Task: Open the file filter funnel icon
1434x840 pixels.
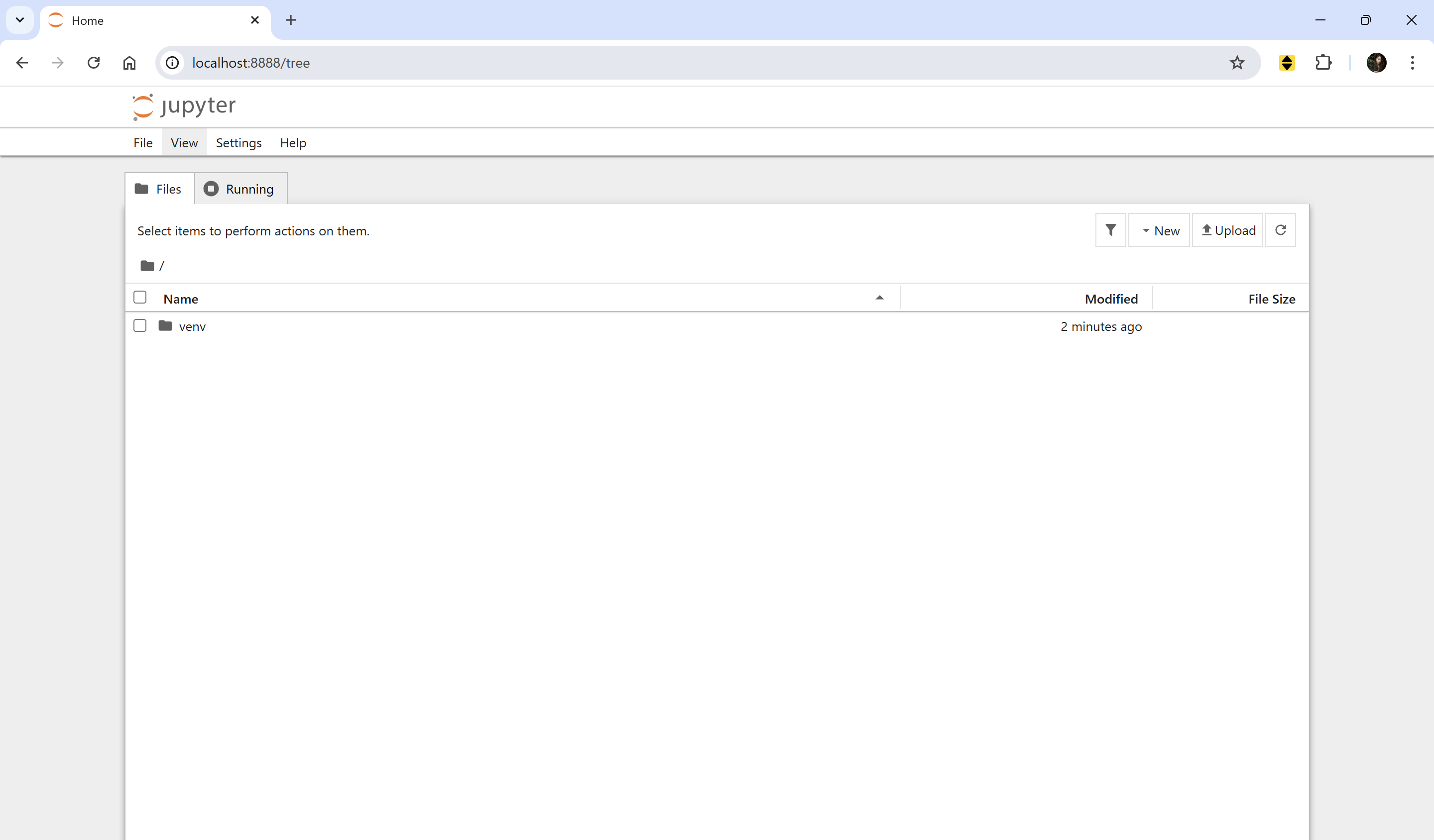Action: click(1110, 230)
